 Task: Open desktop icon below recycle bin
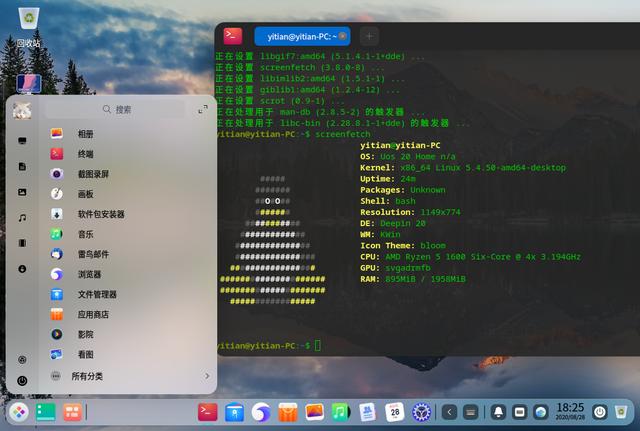point(29,83)
